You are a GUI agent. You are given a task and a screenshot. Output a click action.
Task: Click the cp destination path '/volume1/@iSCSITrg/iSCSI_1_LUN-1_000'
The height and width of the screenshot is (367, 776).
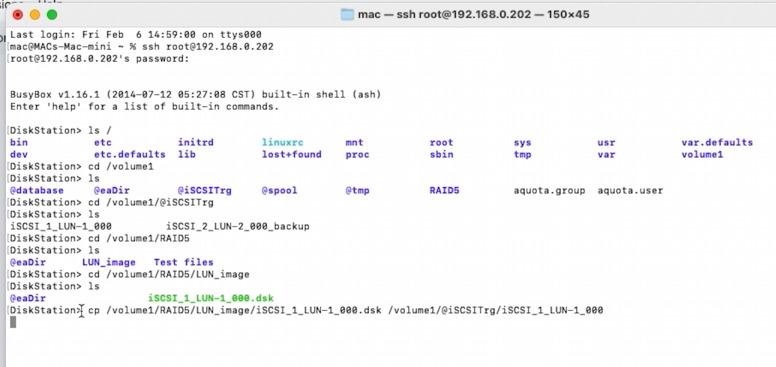[496, 310]
